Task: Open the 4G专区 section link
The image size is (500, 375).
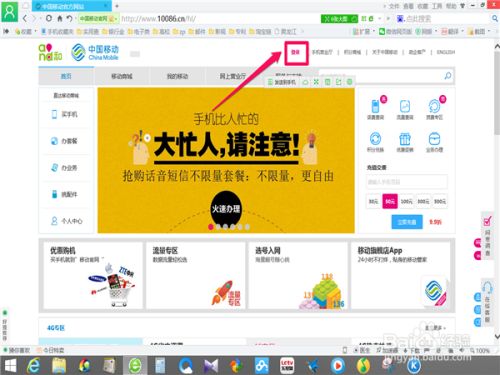Action: 56,328
